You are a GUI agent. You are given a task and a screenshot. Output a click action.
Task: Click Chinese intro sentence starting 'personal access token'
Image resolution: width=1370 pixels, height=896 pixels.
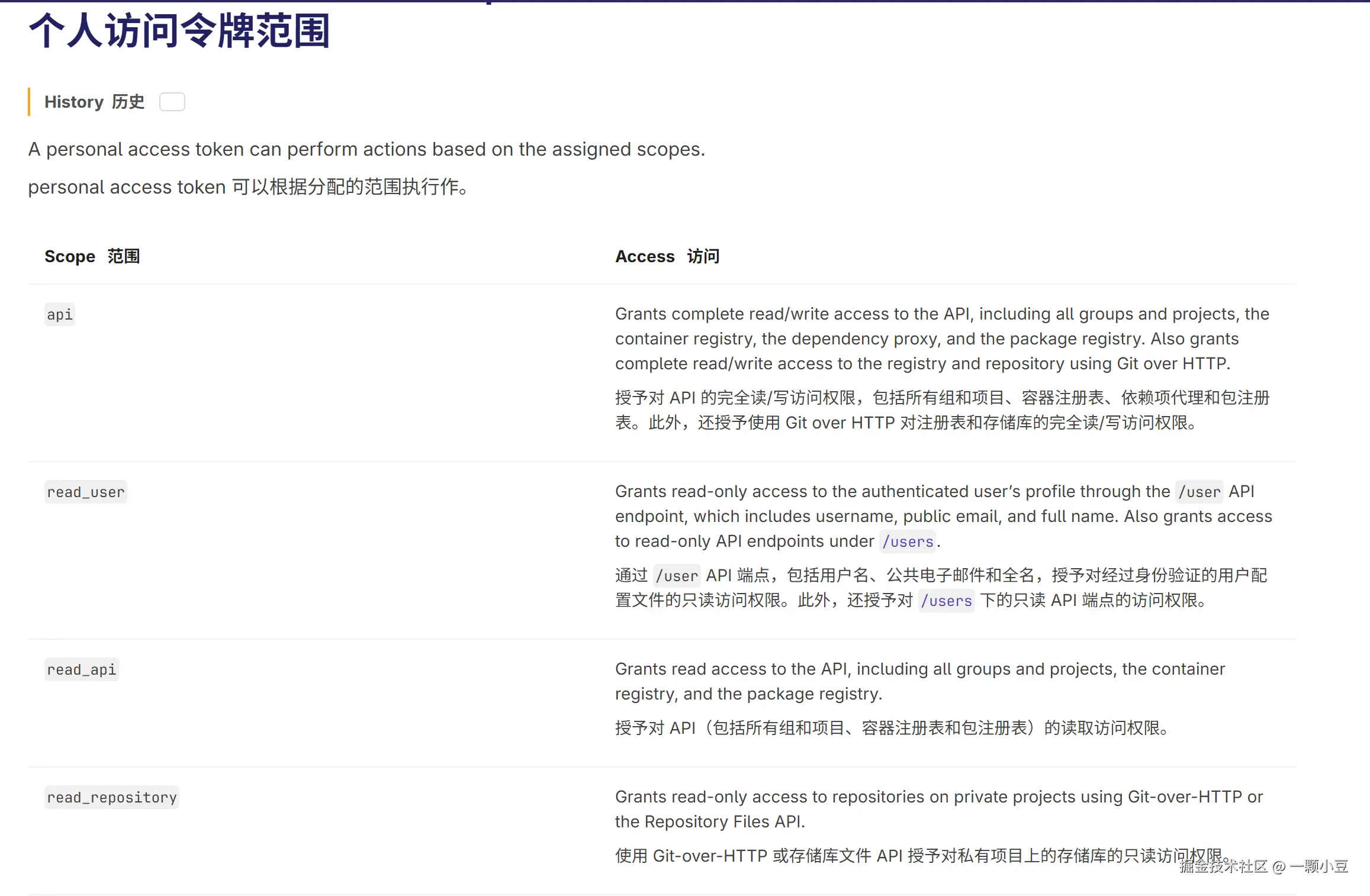click(248, 187)
